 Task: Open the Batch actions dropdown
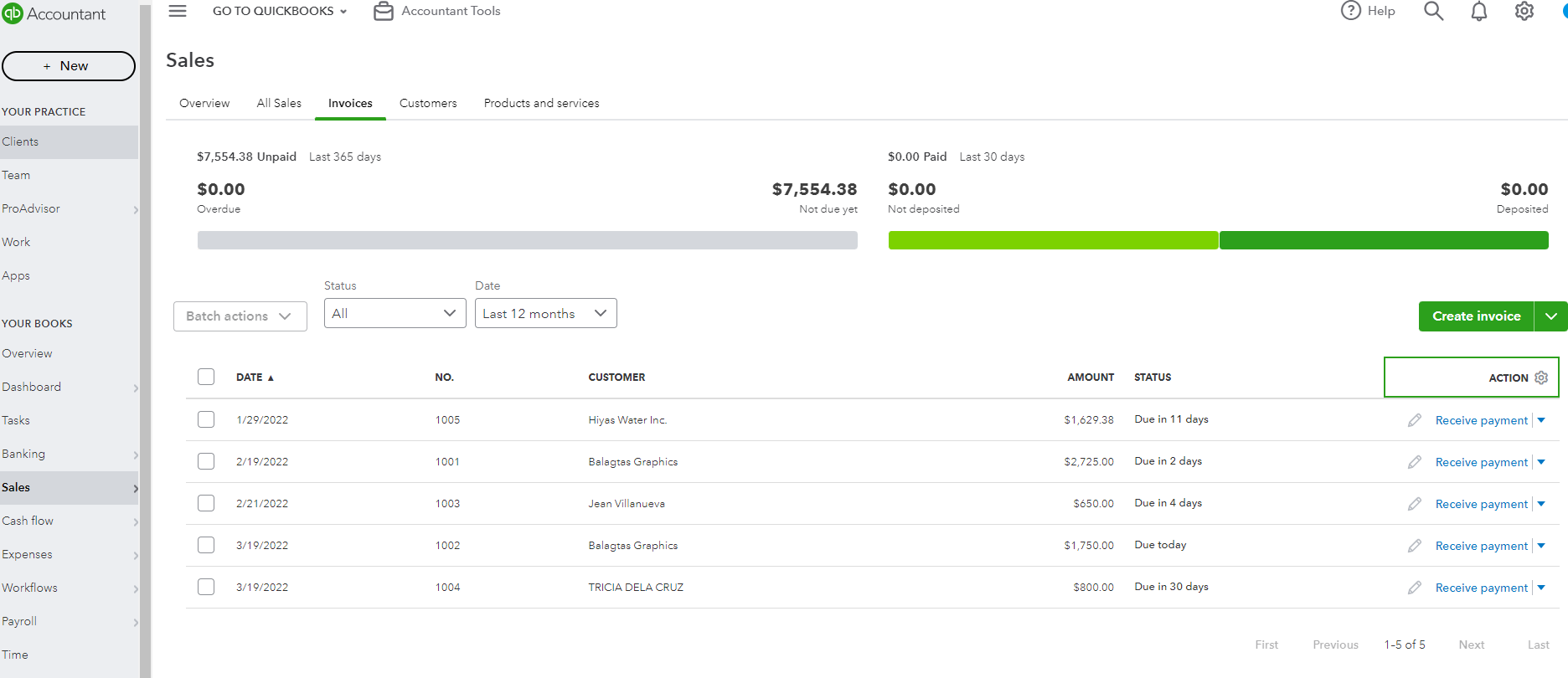(x=240, y=316)
